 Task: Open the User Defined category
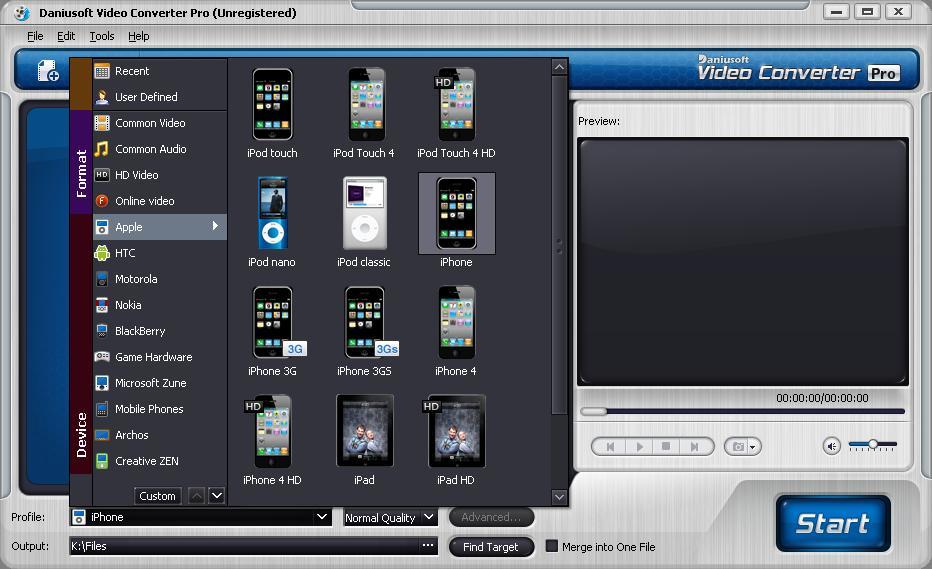160,97
